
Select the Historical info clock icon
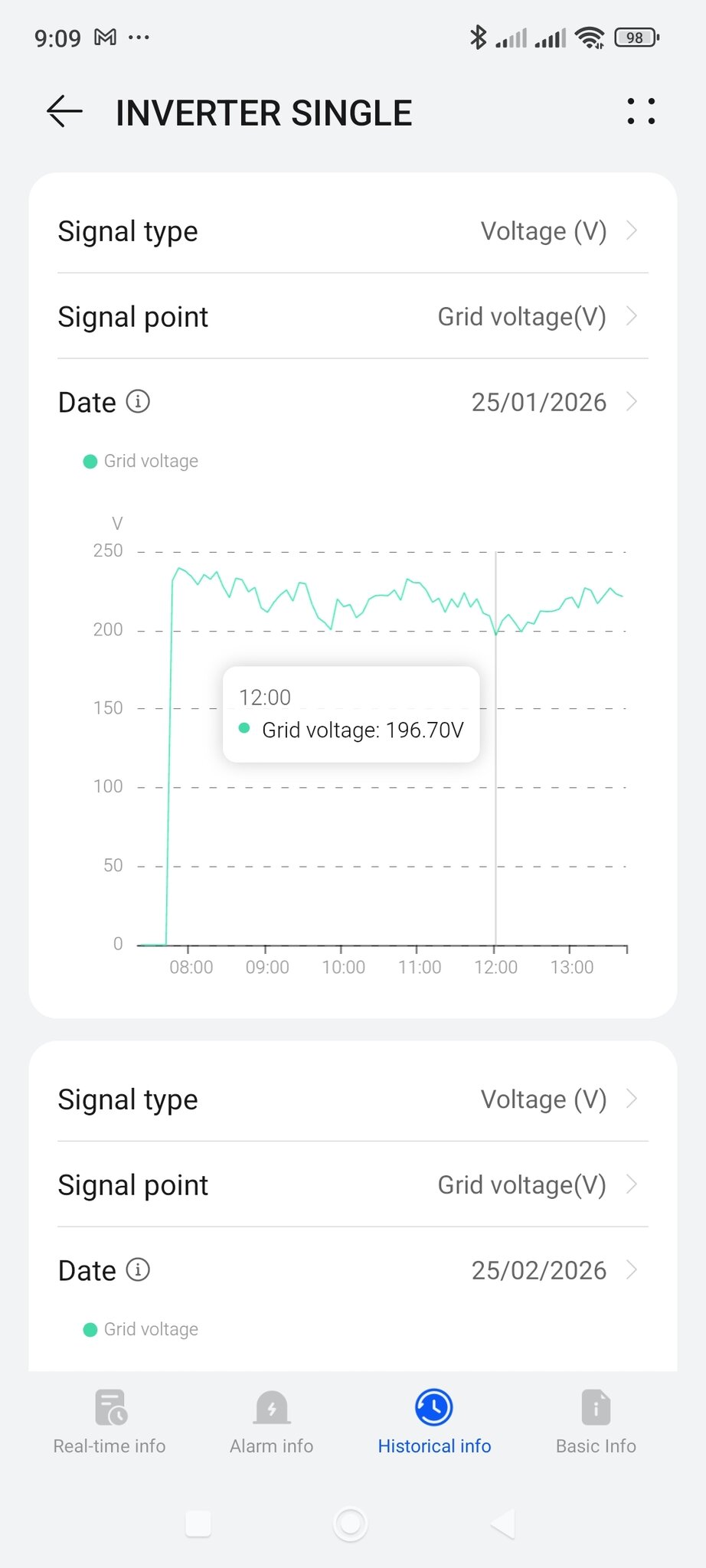click(x=434, y=1407)
